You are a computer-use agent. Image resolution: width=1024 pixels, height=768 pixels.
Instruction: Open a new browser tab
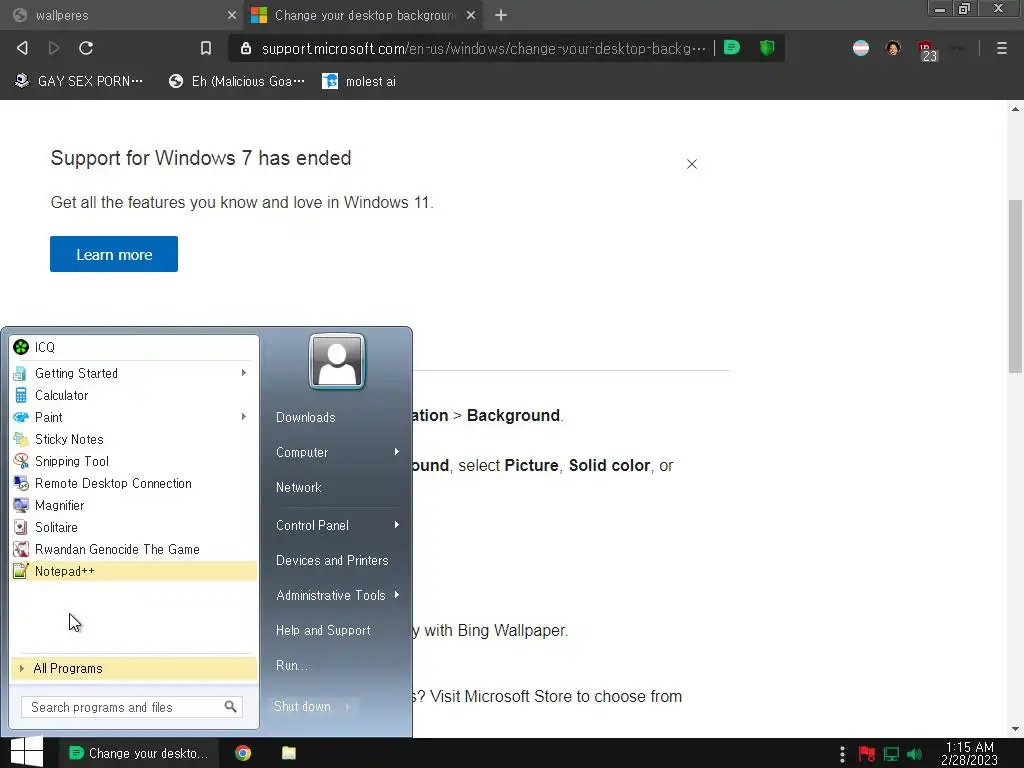point(501,15)
